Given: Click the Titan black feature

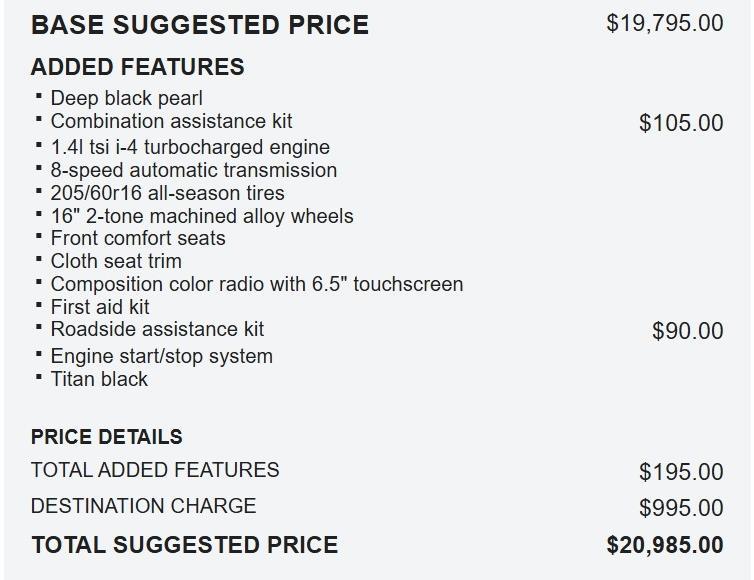Looking at the screenshot, I should [99, 379].
